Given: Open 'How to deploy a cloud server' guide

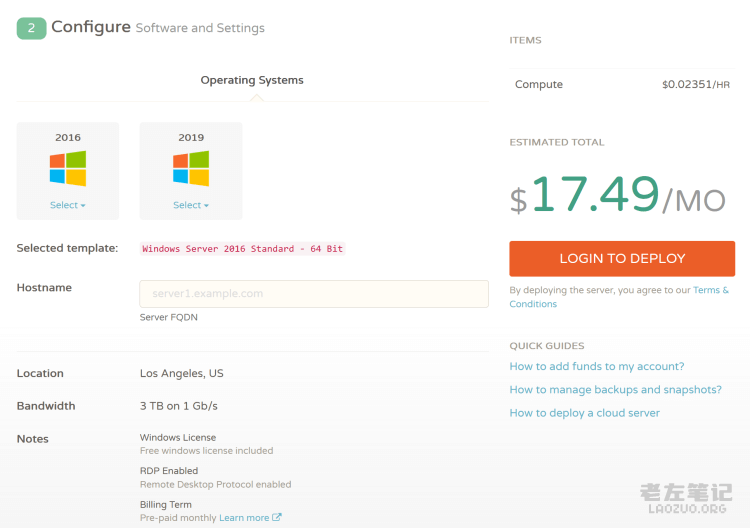Looking at the screenshot, I should click(x=584, y=413).
